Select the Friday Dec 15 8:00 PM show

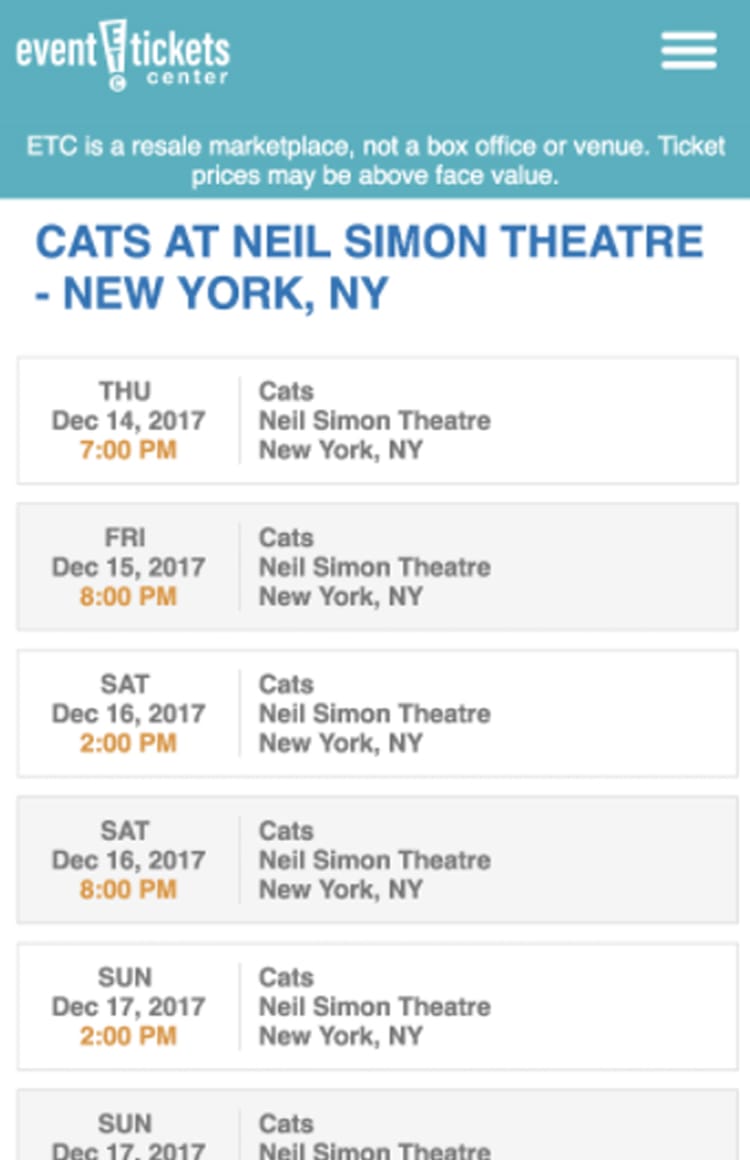377,567
